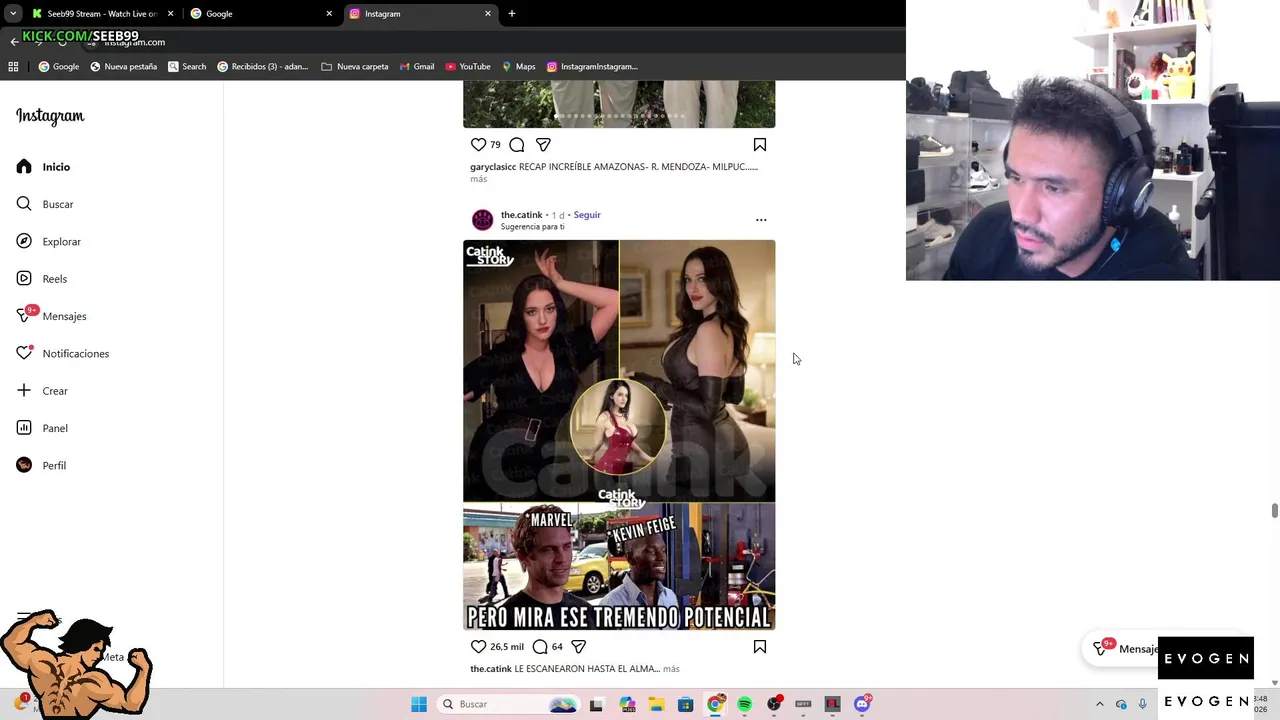
Task: Open the Marvel Kevin Feige meme image
Action: [x=619, y=566]
